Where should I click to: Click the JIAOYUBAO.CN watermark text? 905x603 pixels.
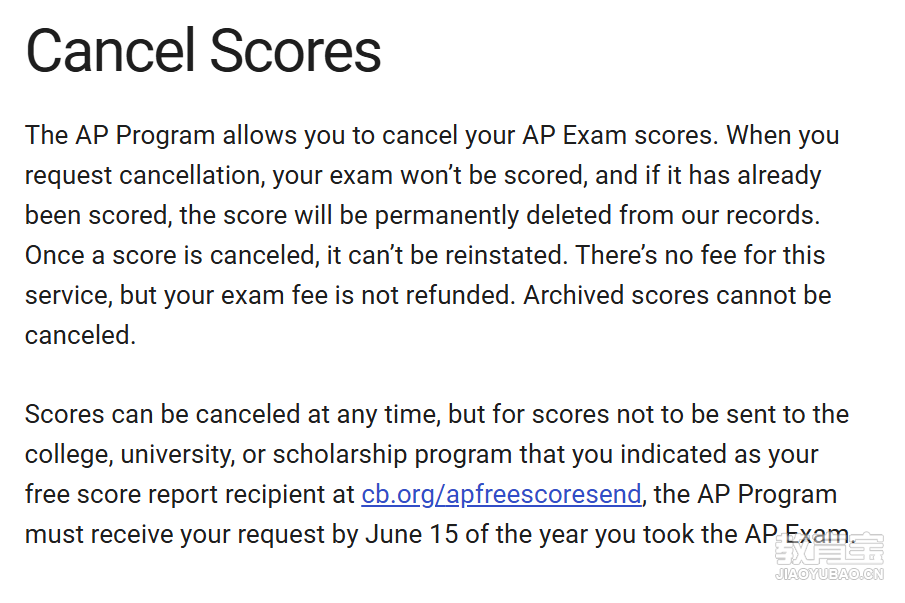(829, 574)
